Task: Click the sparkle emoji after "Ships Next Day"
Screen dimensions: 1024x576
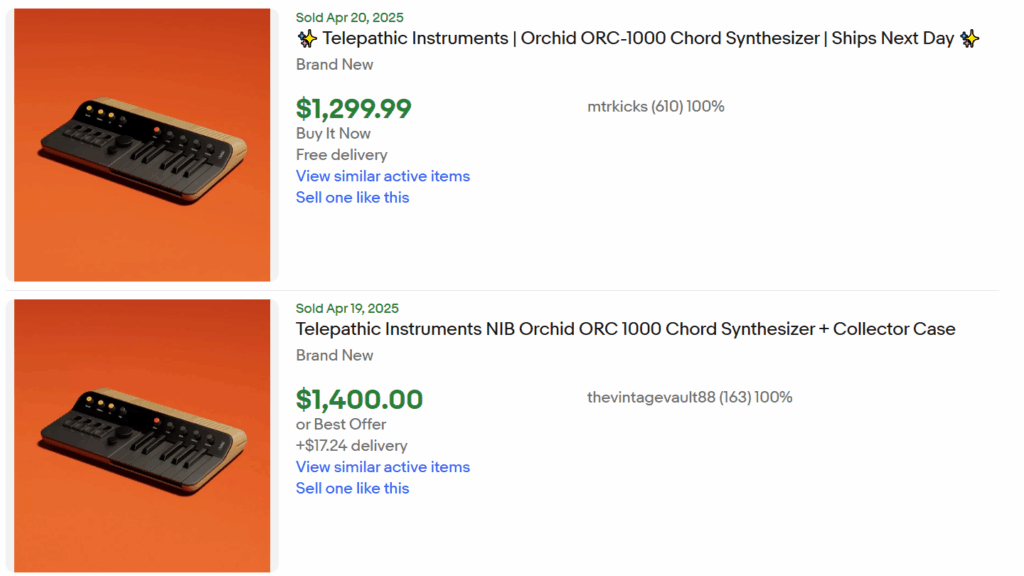Action: point(969,39)
